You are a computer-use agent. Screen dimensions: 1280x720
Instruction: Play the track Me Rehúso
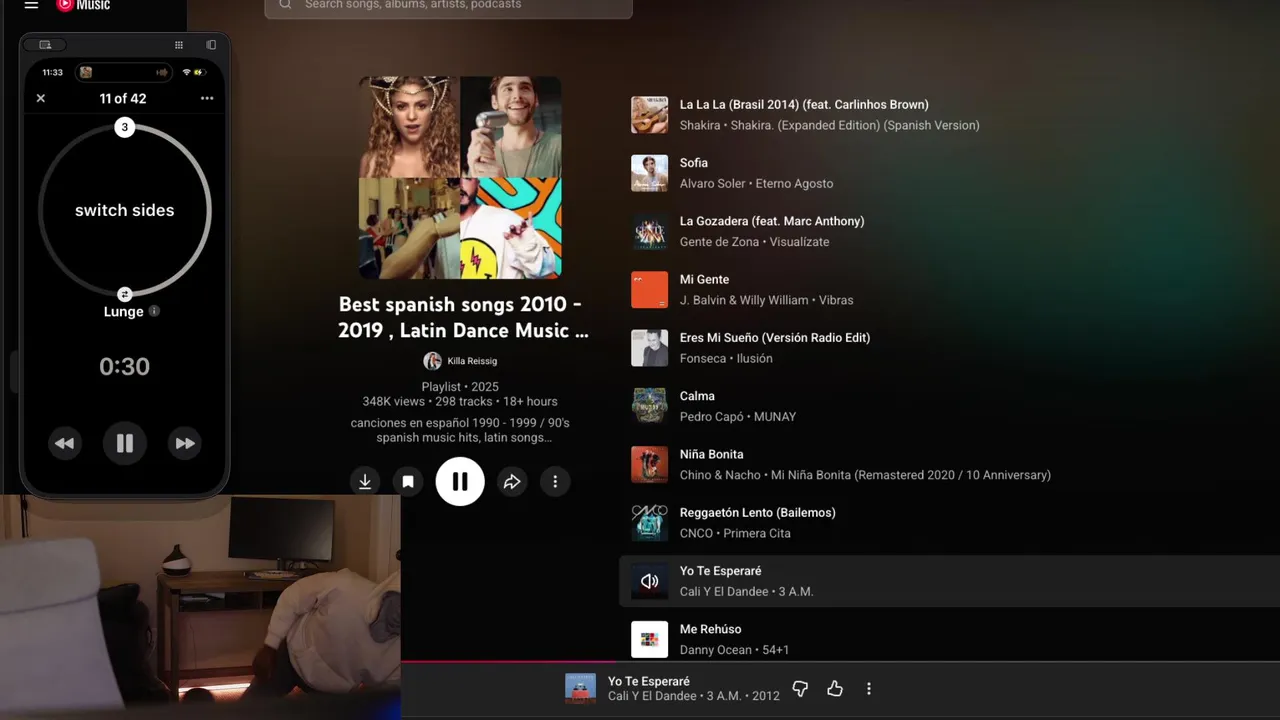pos(711,630)
